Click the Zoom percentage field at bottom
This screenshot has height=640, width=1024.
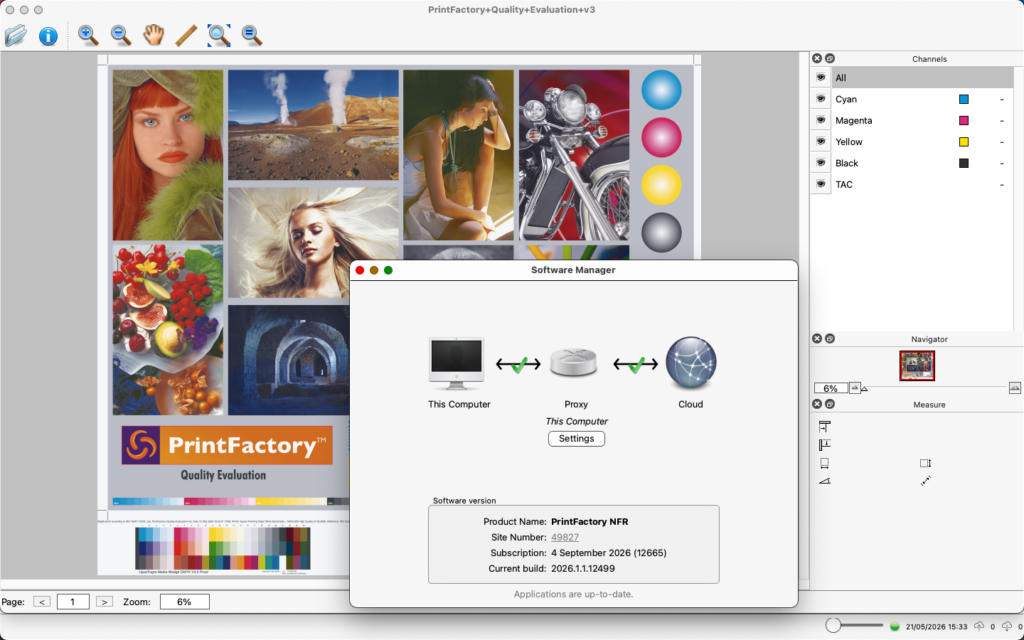tap(184, 602)
